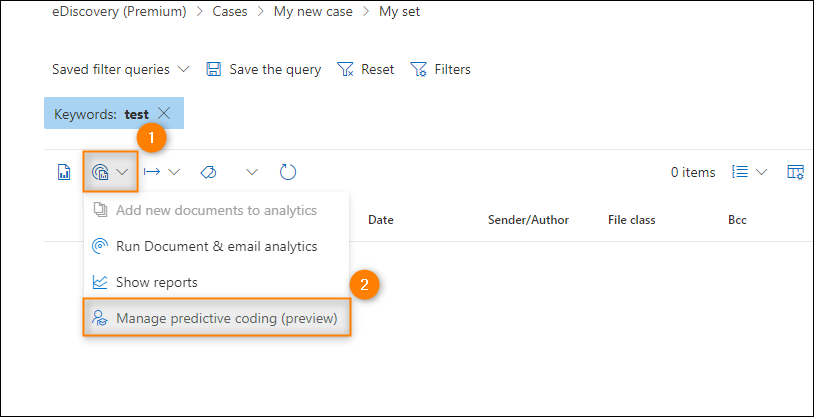Sort by the Date column header

[381, 220]
